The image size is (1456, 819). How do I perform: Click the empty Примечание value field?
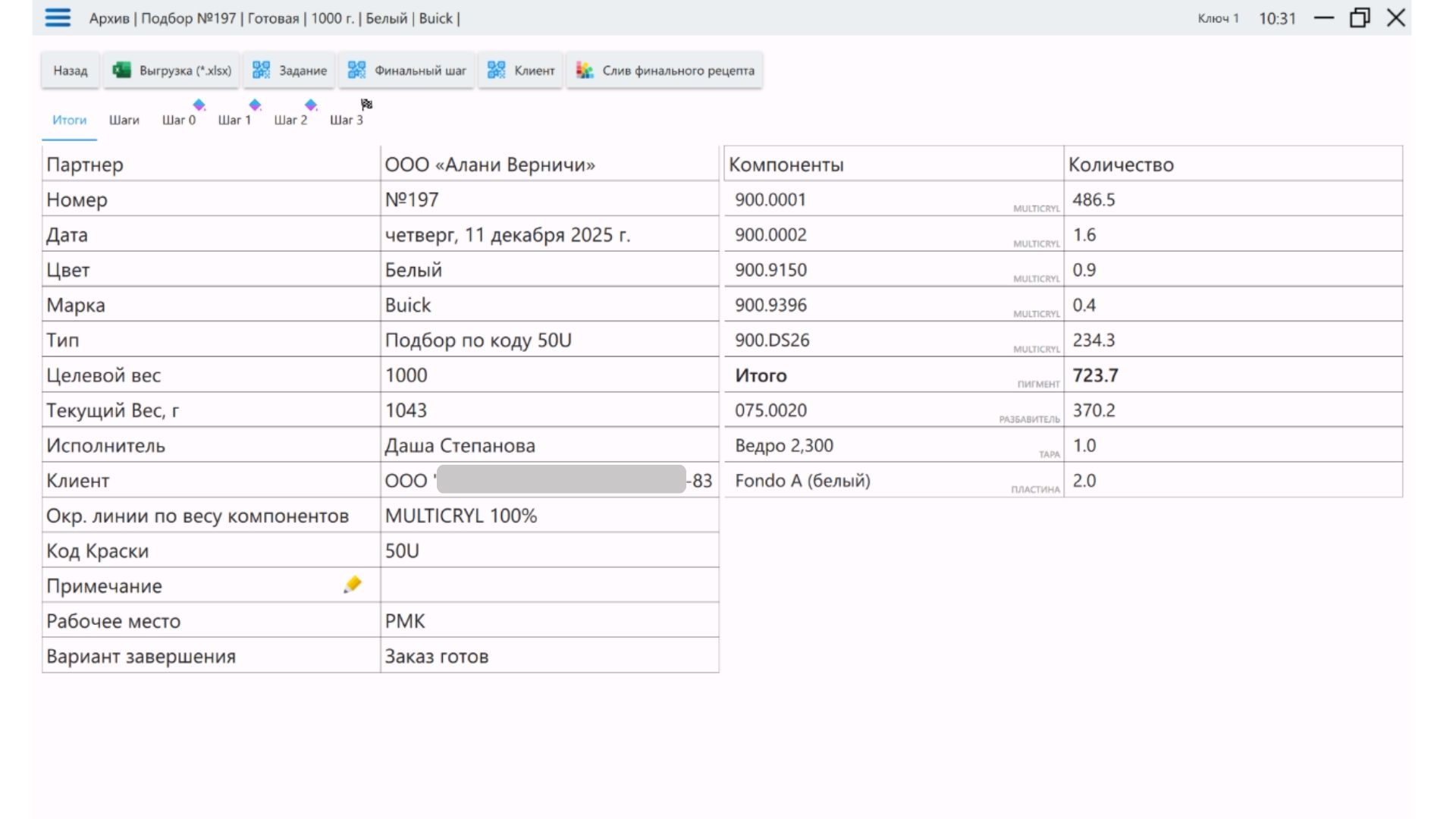[549, 585]
